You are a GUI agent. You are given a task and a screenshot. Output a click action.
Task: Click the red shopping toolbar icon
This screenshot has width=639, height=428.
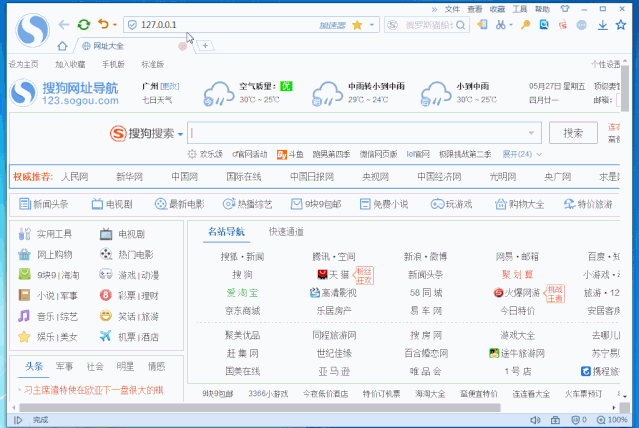[563, 25]
